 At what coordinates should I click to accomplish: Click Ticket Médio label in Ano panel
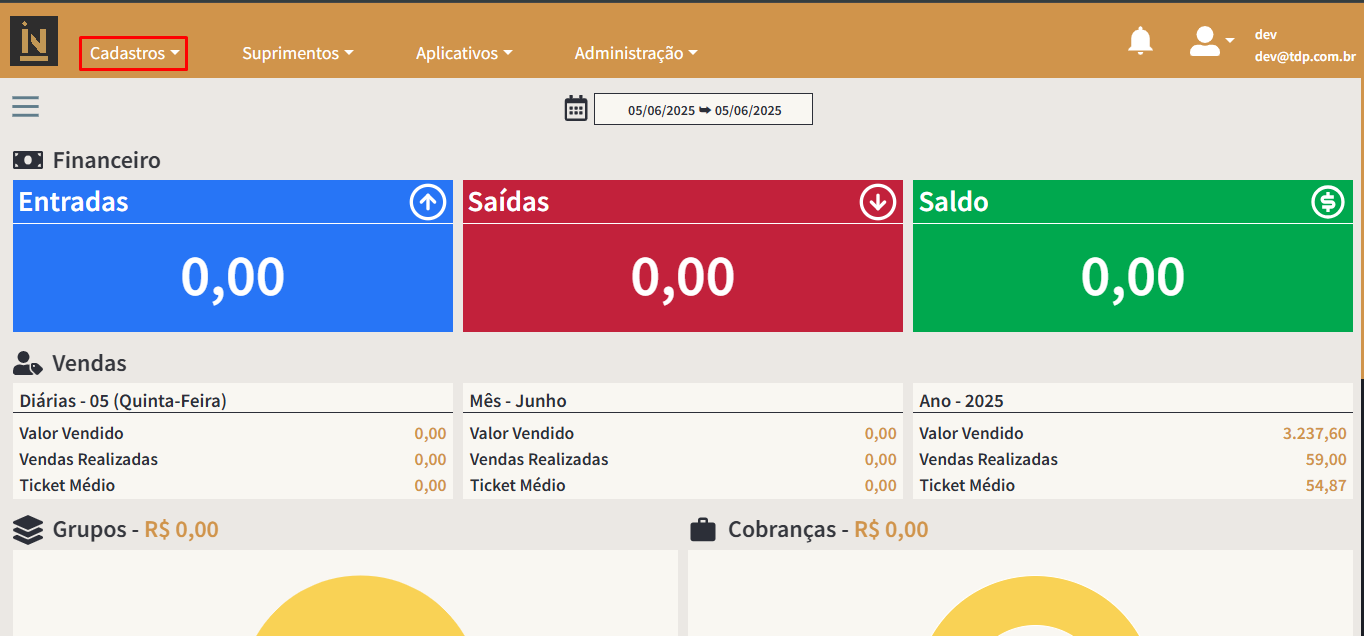[x=967, y=486]
